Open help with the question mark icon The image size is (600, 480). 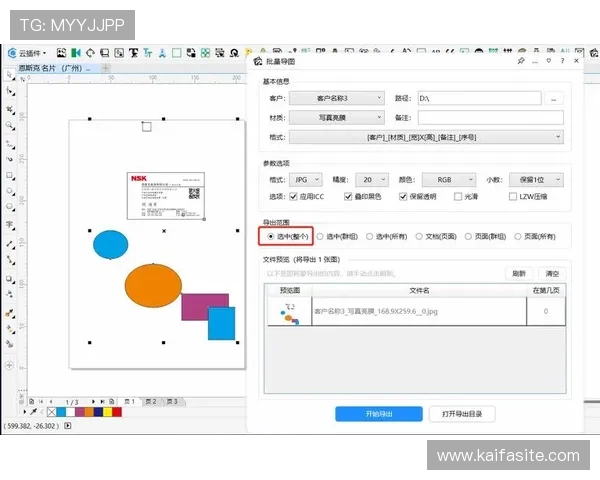tap(562, 60)
